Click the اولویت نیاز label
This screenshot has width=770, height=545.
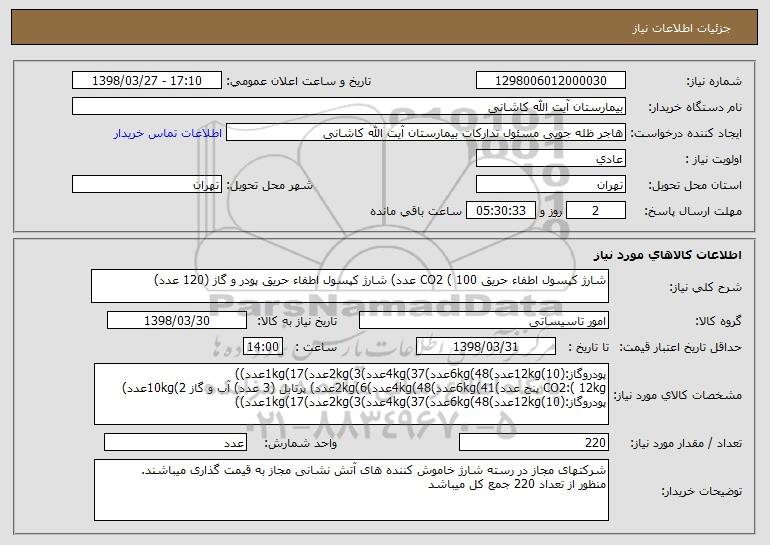tap(714, 160)
